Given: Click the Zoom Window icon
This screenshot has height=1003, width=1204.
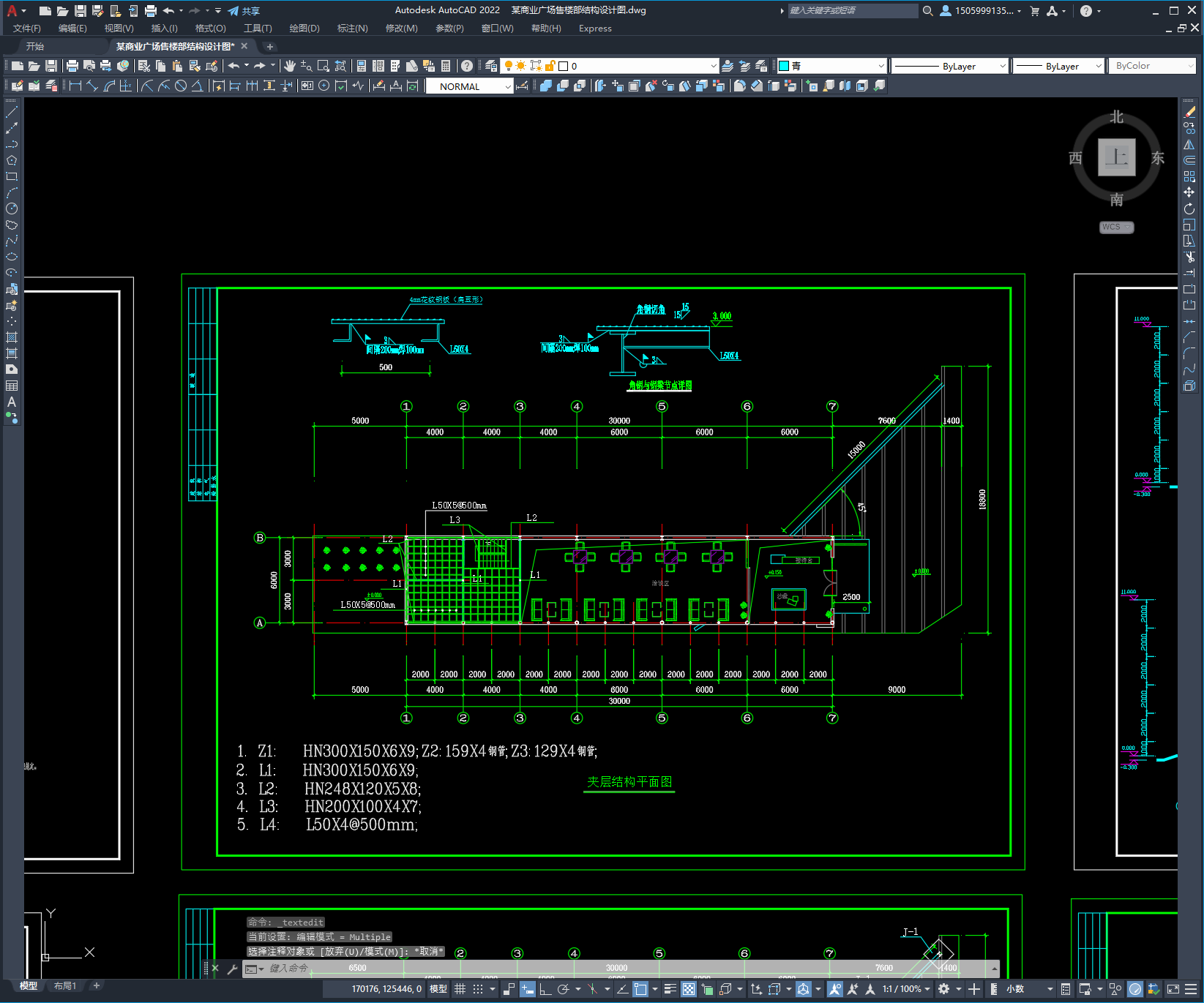Looking at the screenshot, I should click(x=323, y=66).
